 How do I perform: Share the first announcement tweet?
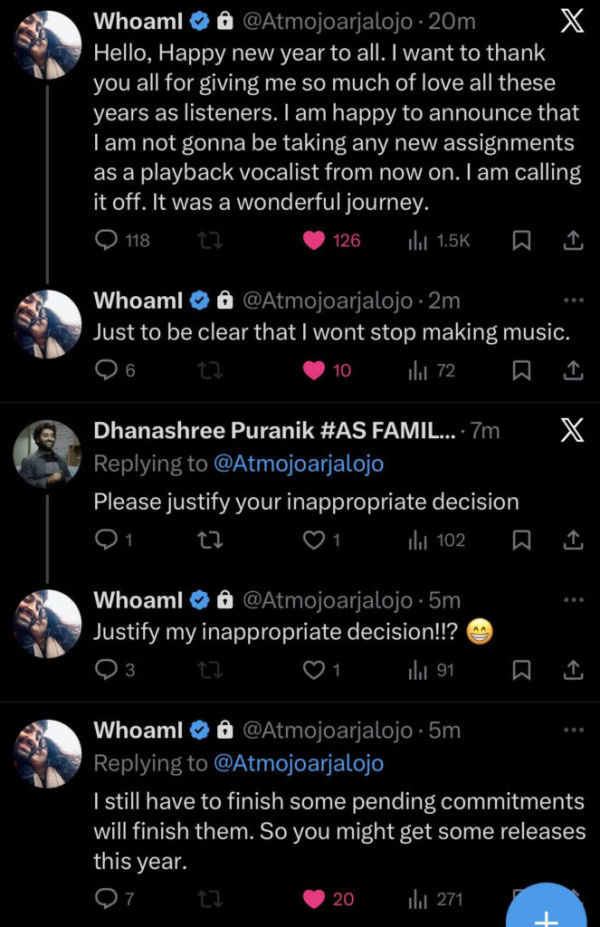(x=573, y=240)
